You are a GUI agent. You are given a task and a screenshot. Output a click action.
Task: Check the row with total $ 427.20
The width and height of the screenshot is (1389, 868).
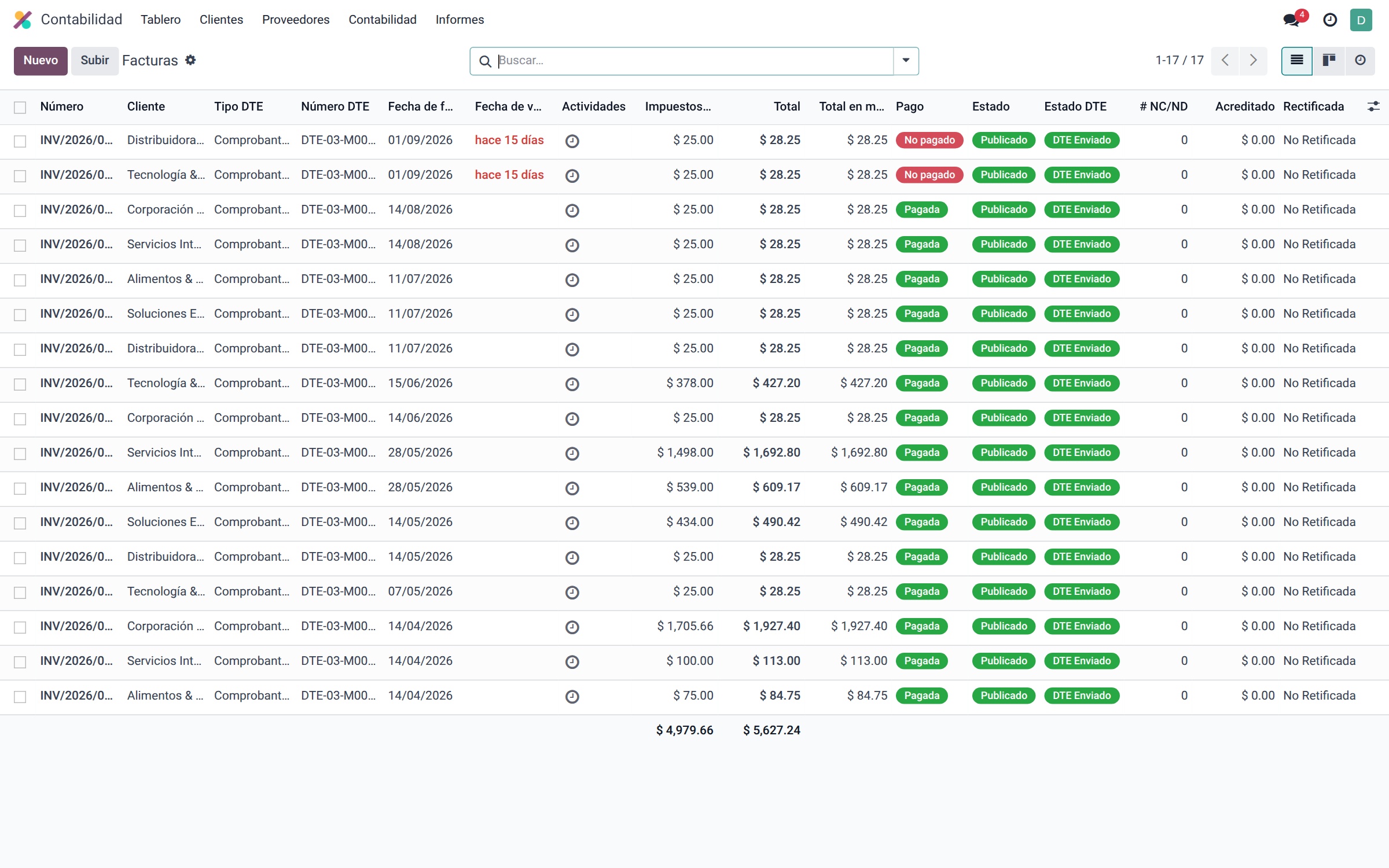(x=20, y=384)
